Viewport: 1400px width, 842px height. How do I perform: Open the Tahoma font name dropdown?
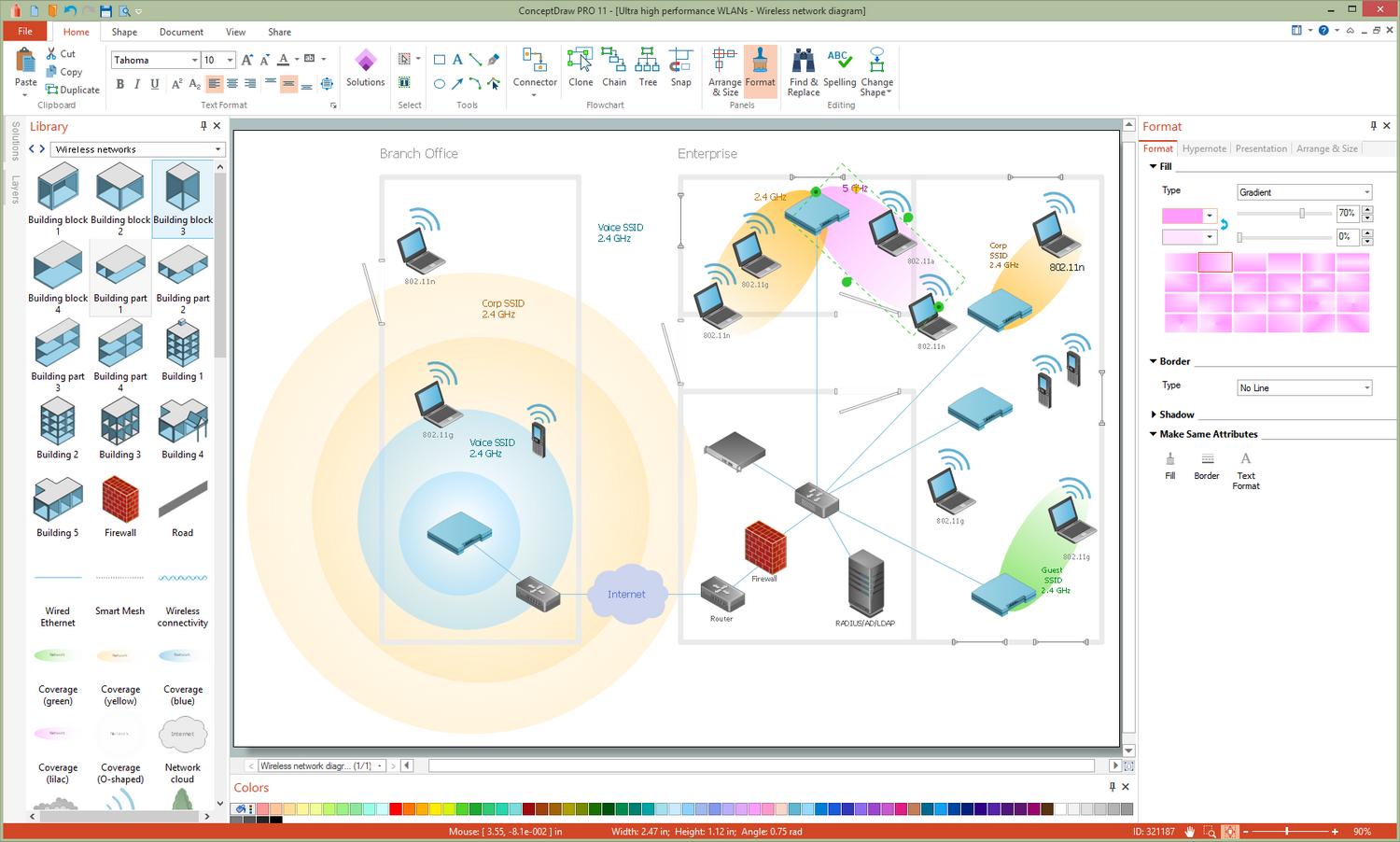tap(194, 60)
